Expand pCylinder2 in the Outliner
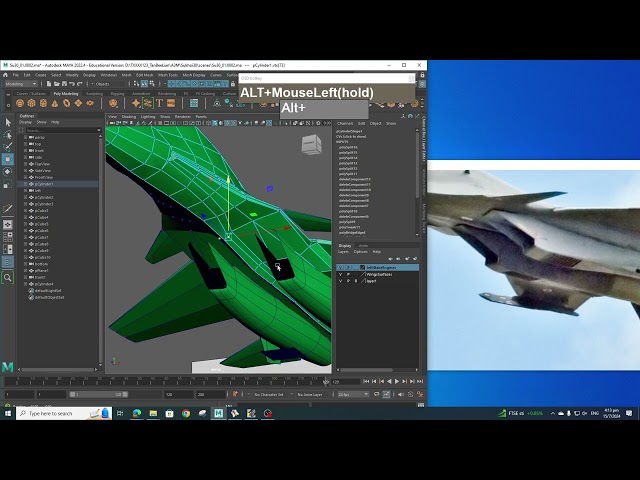 (26, 197)
